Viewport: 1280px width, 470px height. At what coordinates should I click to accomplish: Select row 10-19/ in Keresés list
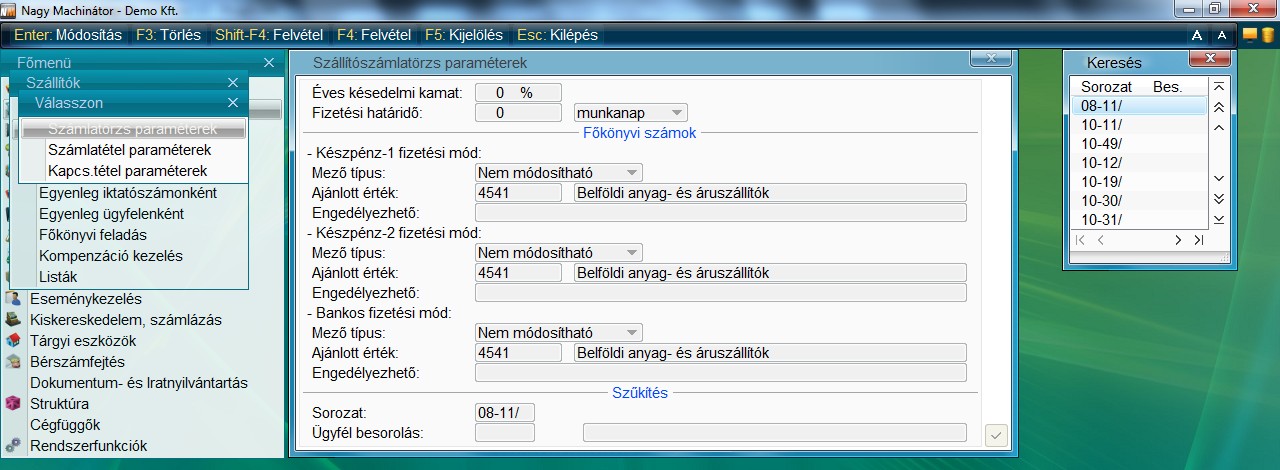point(1139,182)
